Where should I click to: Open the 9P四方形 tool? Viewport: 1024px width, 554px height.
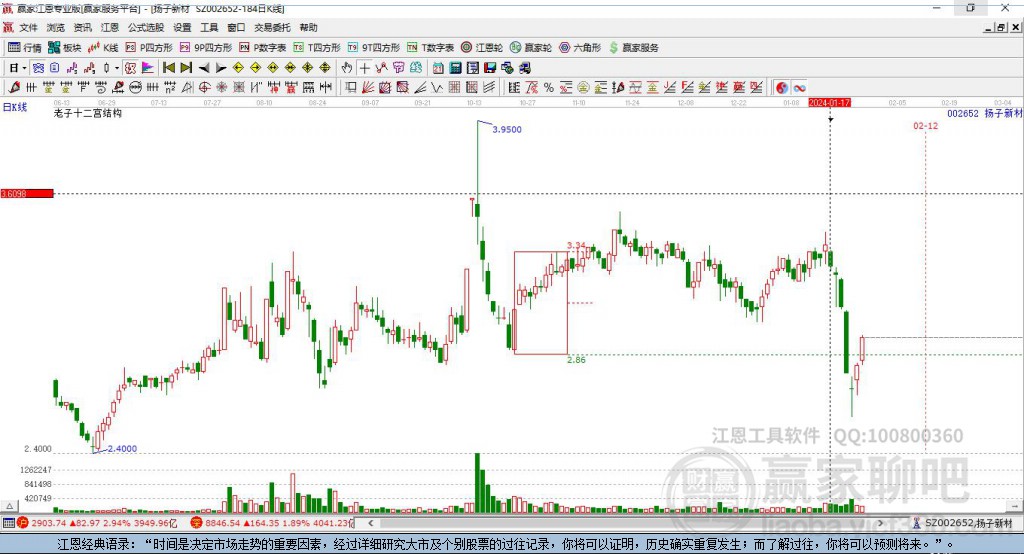pos(206,48)
